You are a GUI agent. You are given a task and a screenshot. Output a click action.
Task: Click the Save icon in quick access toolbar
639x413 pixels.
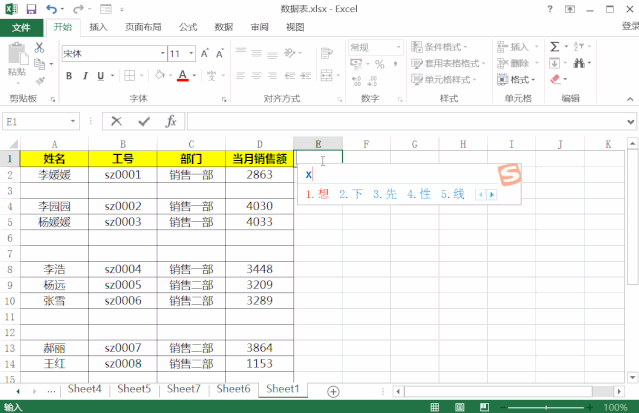(x=31, y=9)
